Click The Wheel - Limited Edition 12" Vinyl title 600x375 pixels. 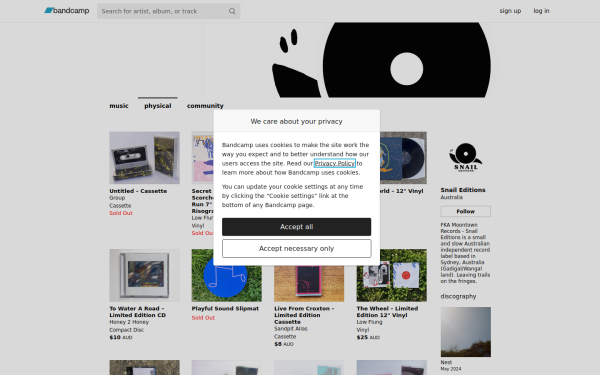point(387,311)
